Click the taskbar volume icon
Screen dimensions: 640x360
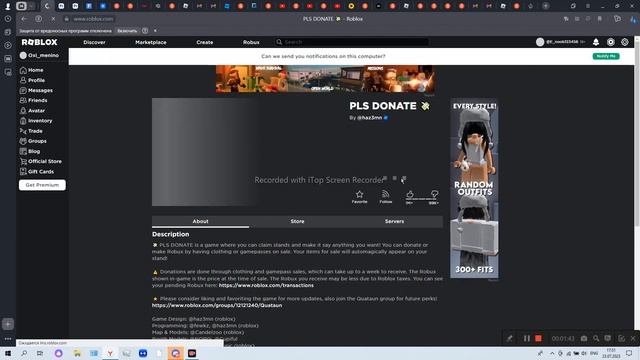click(x=584, y=353)
